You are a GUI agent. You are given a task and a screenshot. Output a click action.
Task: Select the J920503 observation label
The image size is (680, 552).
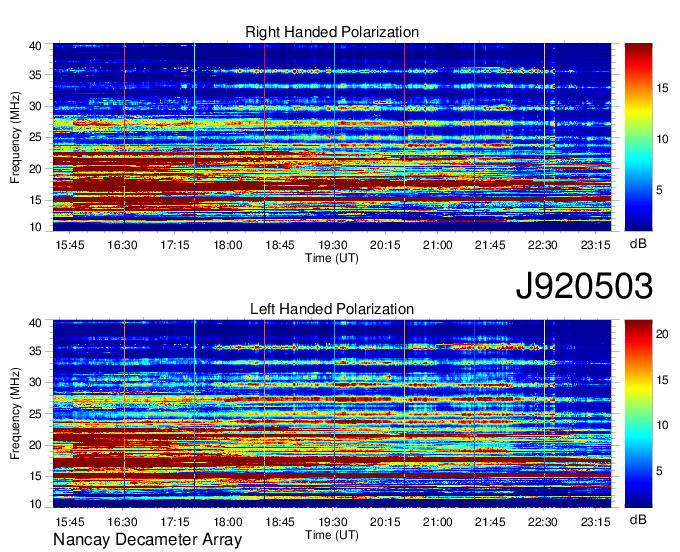pyautogui.click(x=584, y=286)
